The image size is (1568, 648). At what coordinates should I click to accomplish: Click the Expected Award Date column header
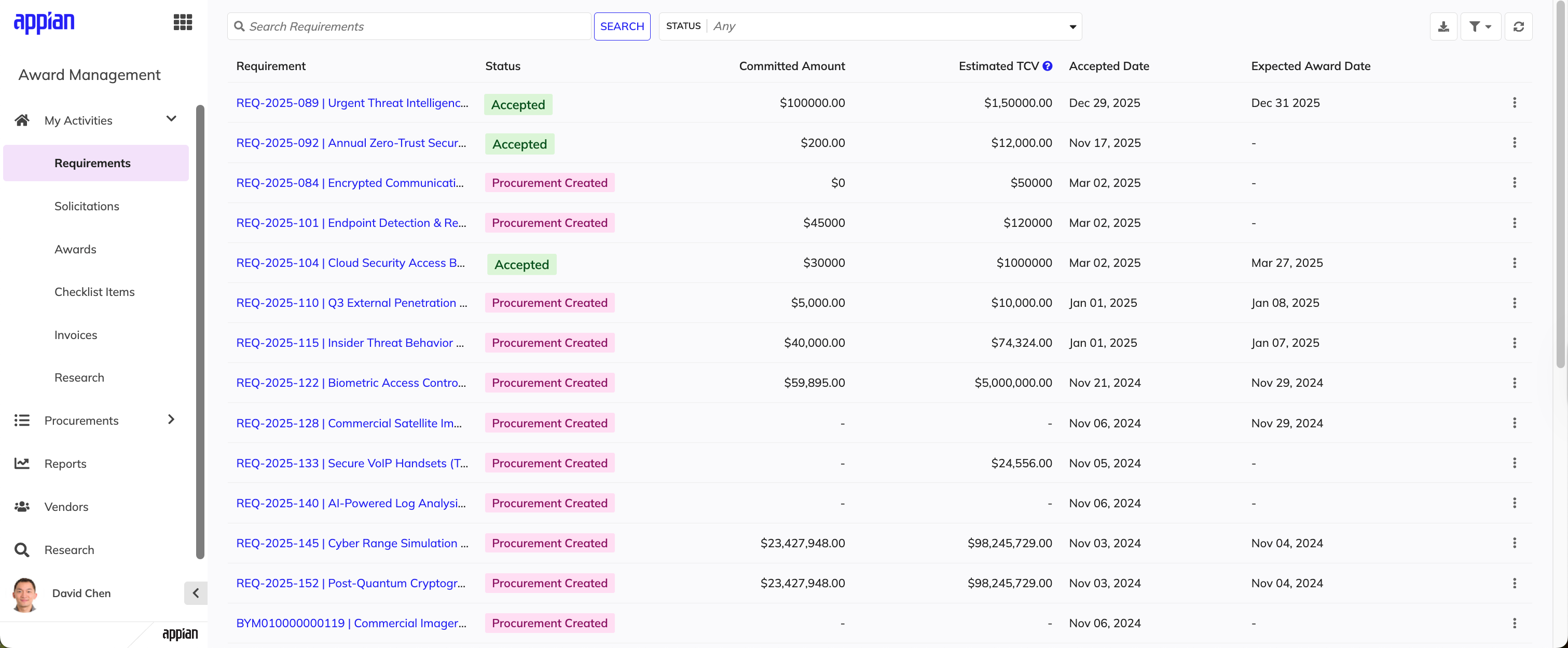point(1311,66)
